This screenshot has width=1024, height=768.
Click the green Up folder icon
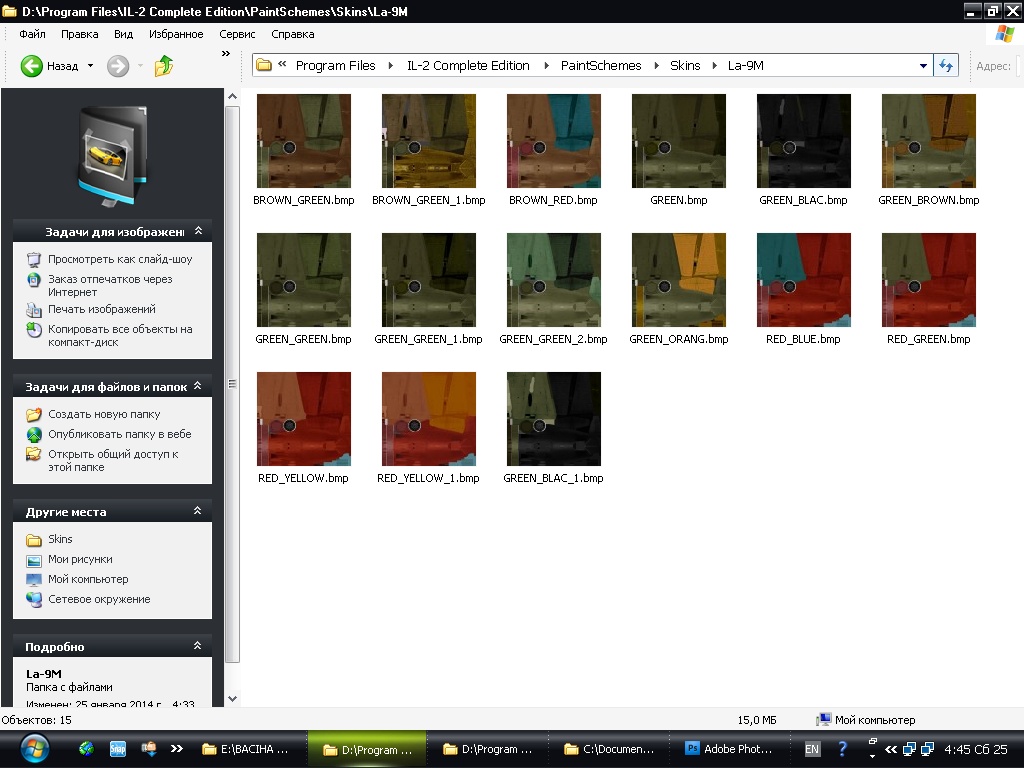point(164,66)
